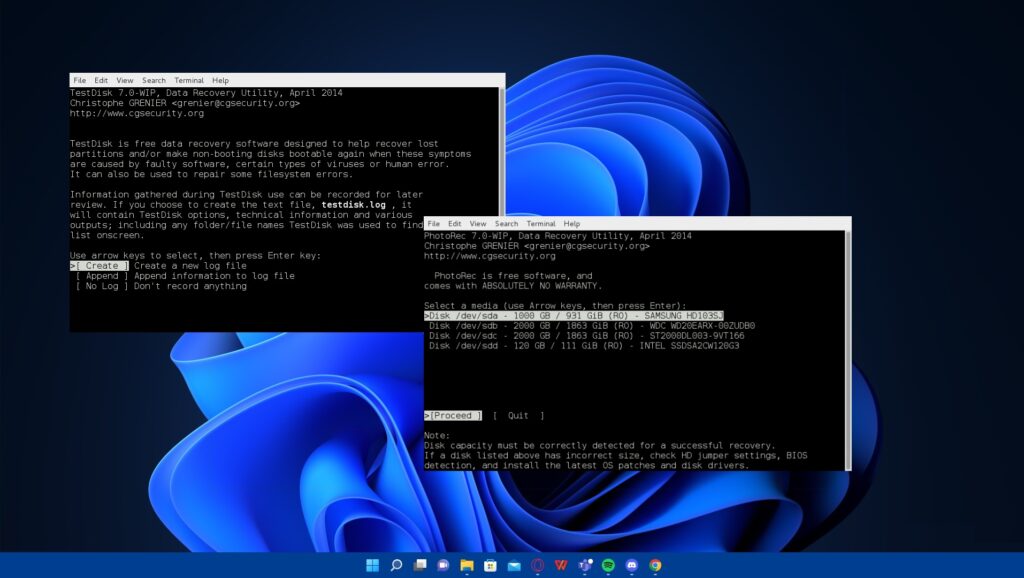Open taskbar Search
The width and height of the screenshot is (1024, 578).
pos(396,565)
